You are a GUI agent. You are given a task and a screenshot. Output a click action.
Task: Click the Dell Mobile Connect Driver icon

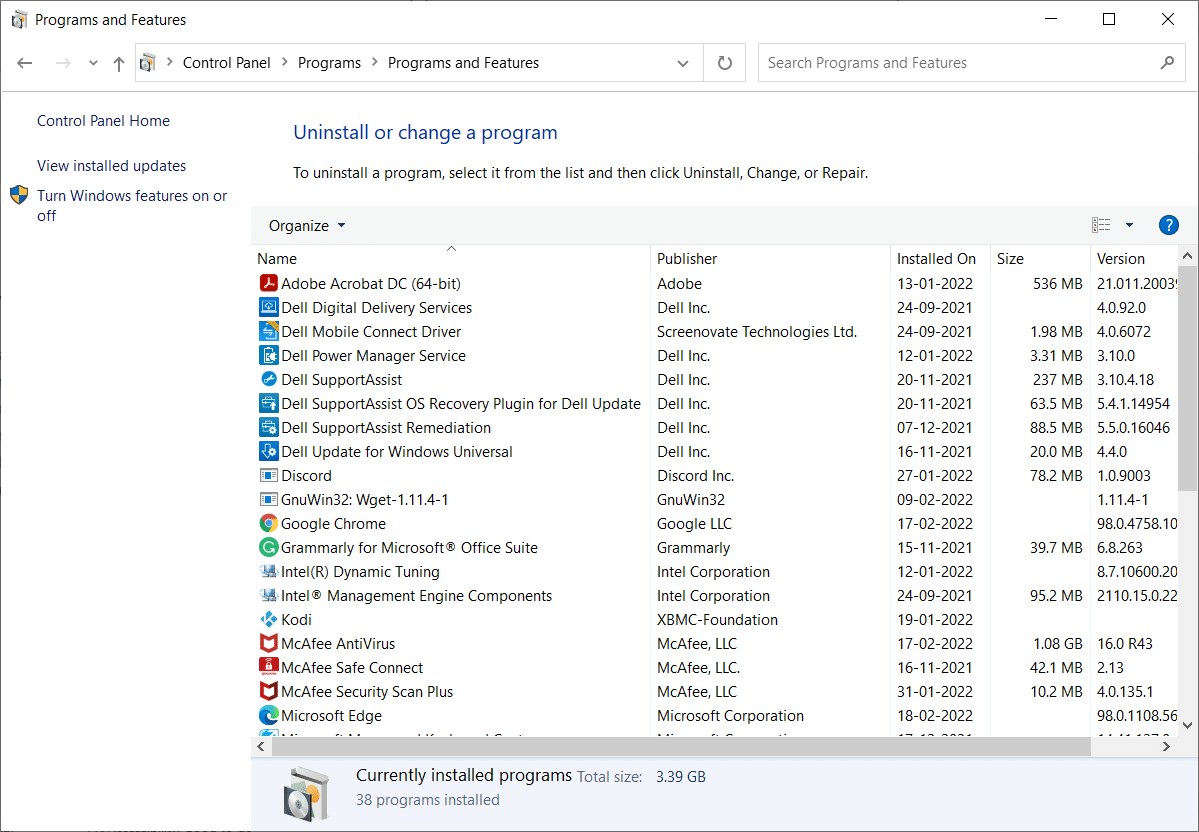tap(268, 331)
